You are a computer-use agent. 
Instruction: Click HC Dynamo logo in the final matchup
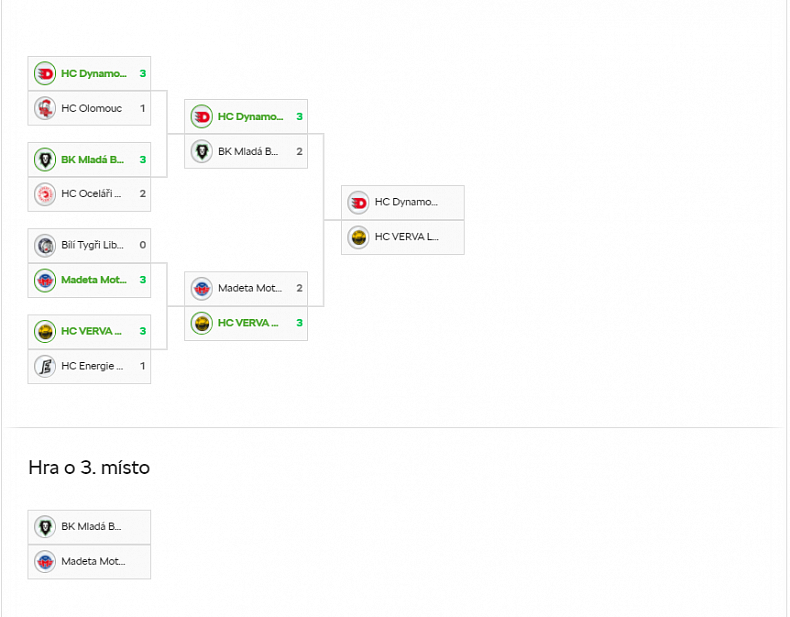coord(359,202)
